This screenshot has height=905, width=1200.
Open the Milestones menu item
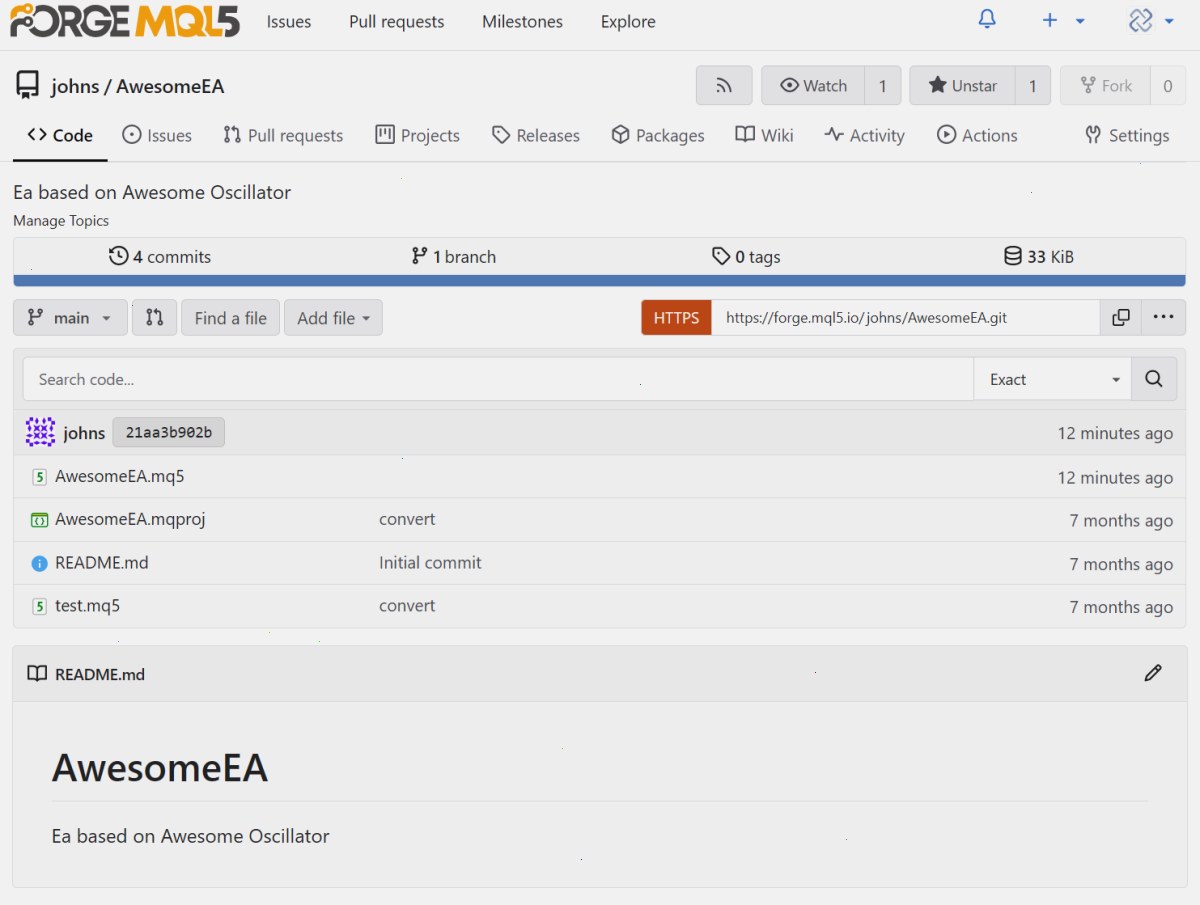point(522,21)
